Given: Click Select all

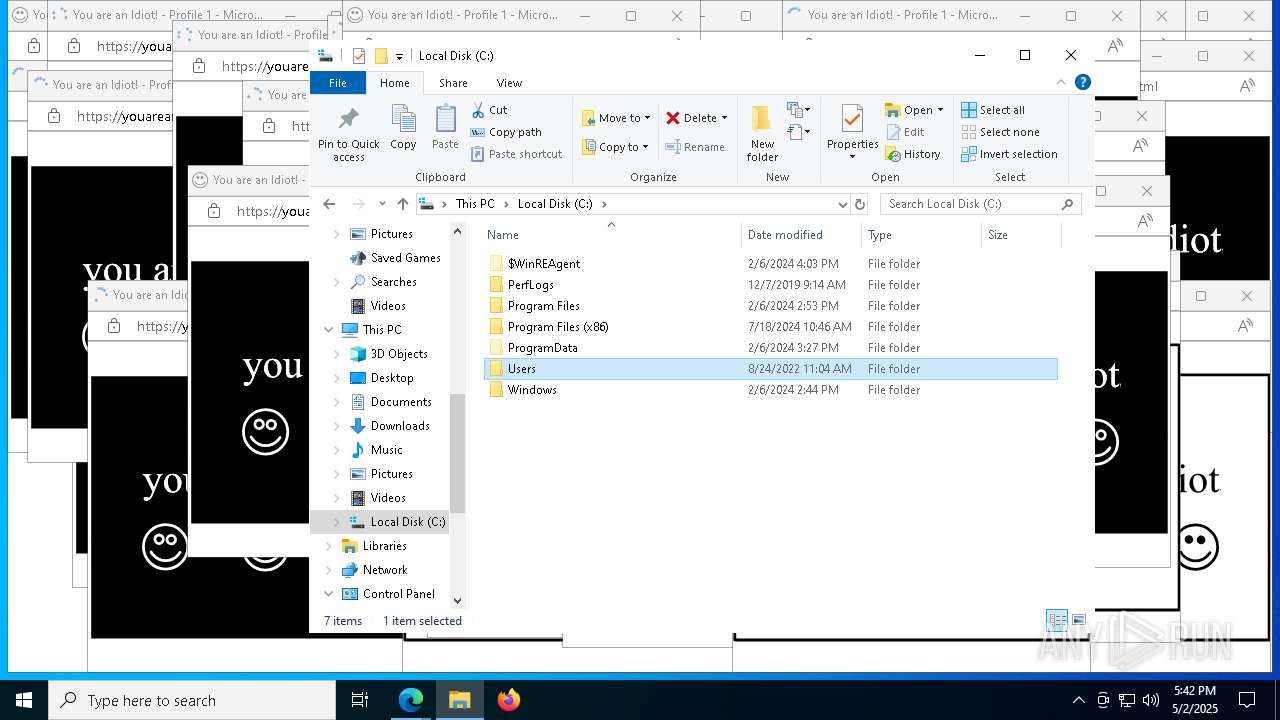Looking at the screenshot, I should click(x=993, y=110).
